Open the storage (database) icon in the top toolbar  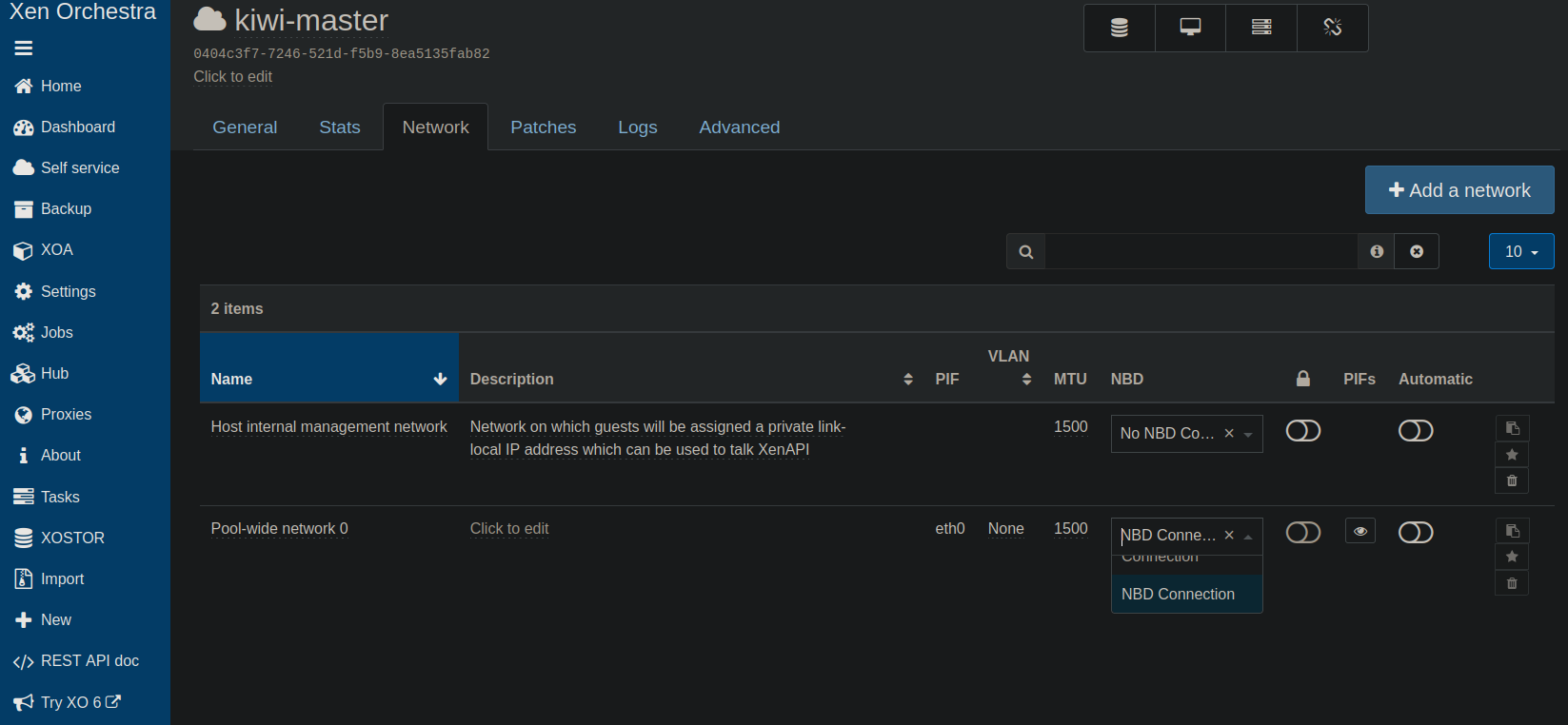1120,28
